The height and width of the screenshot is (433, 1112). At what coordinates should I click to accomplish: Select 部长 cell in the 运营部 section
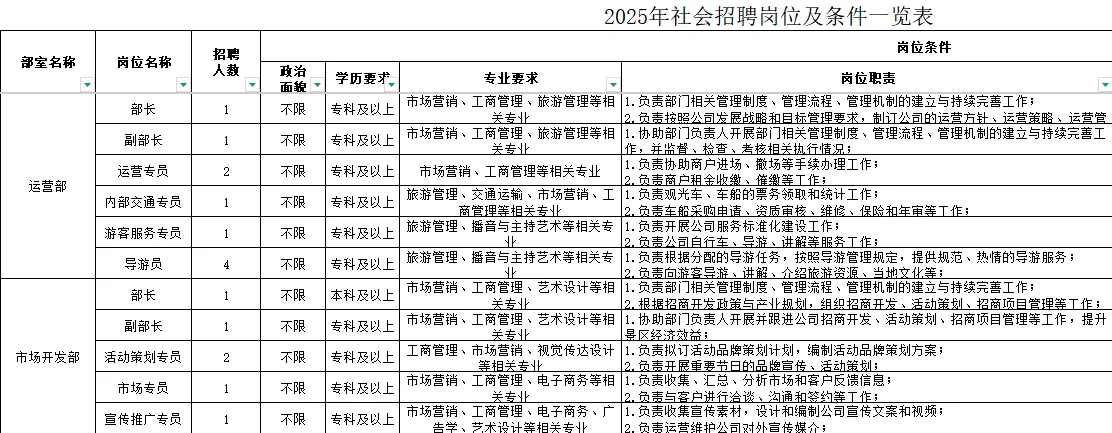[143, 109]
